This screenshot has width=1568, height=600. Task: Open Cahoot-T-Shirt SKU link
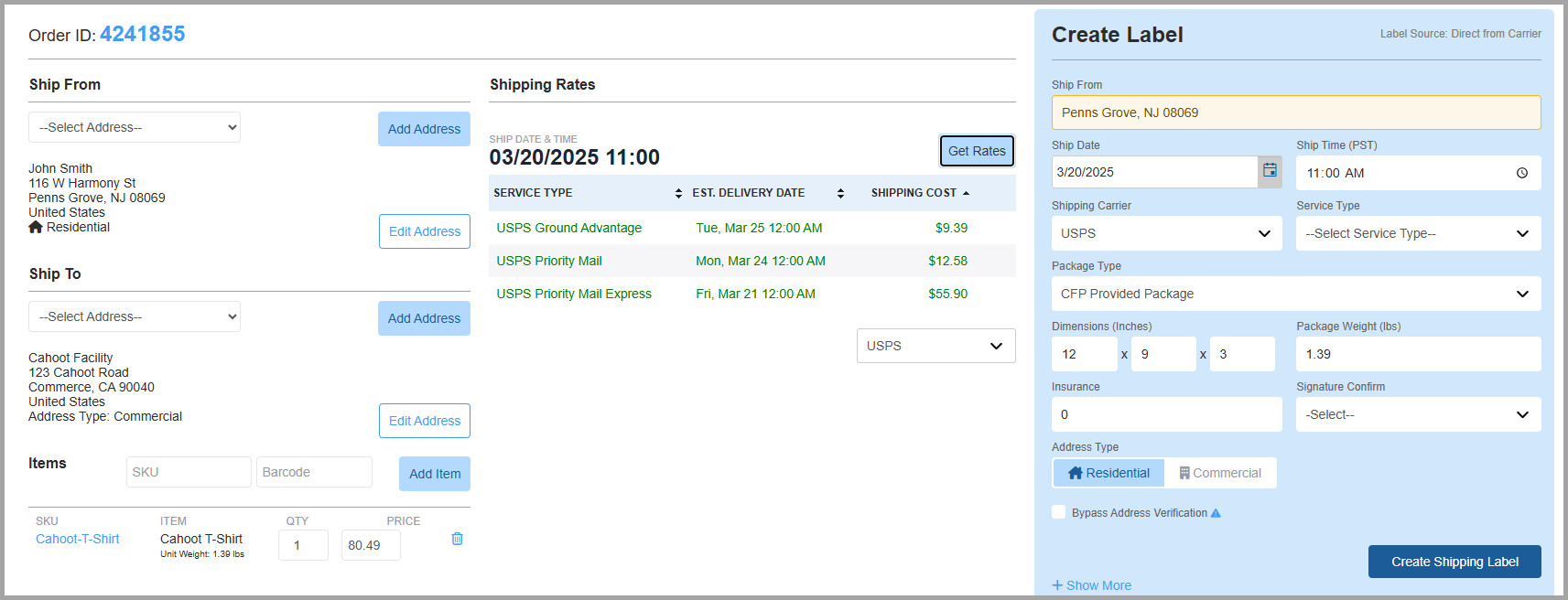[78, 539]
